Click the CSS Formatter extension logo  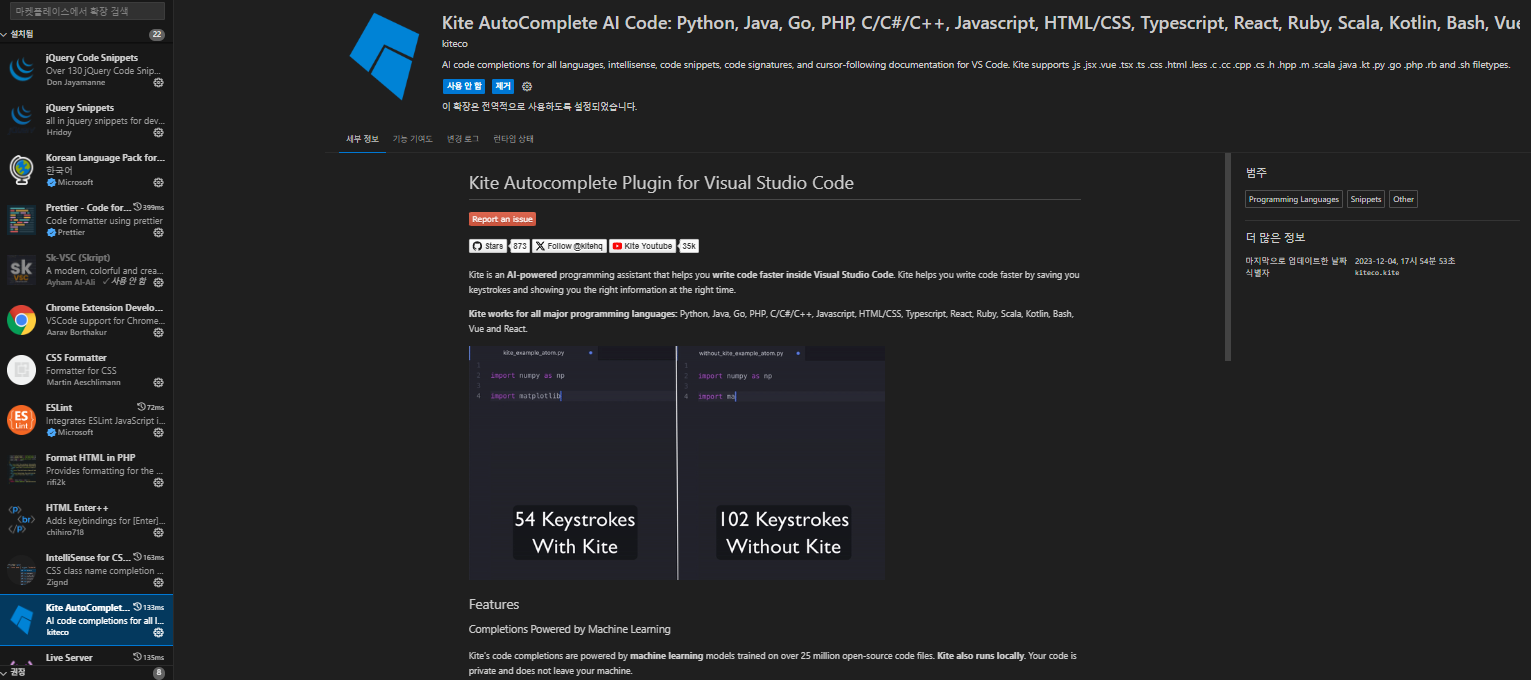22,370
